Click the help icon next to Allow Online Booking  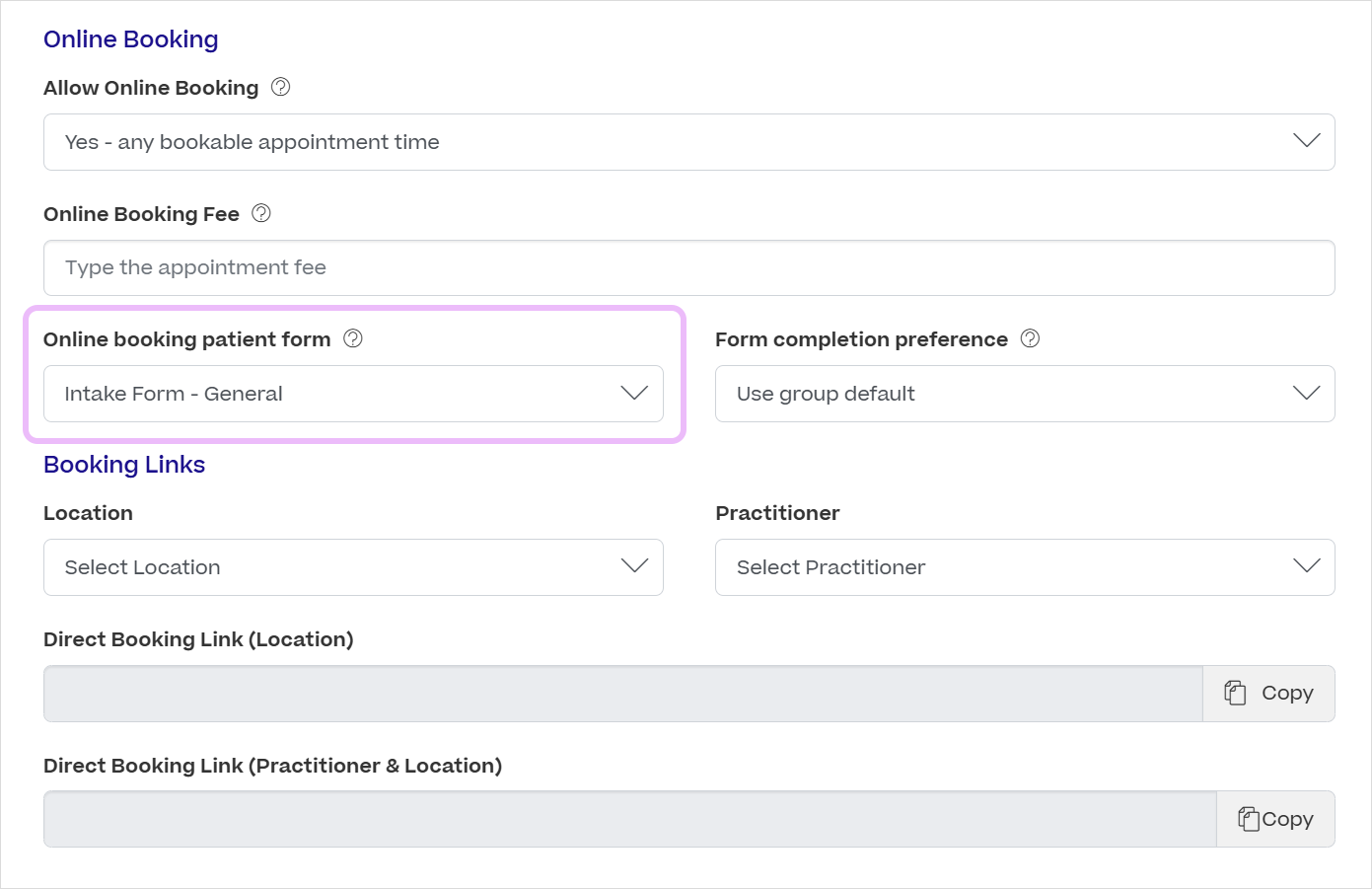279,87
